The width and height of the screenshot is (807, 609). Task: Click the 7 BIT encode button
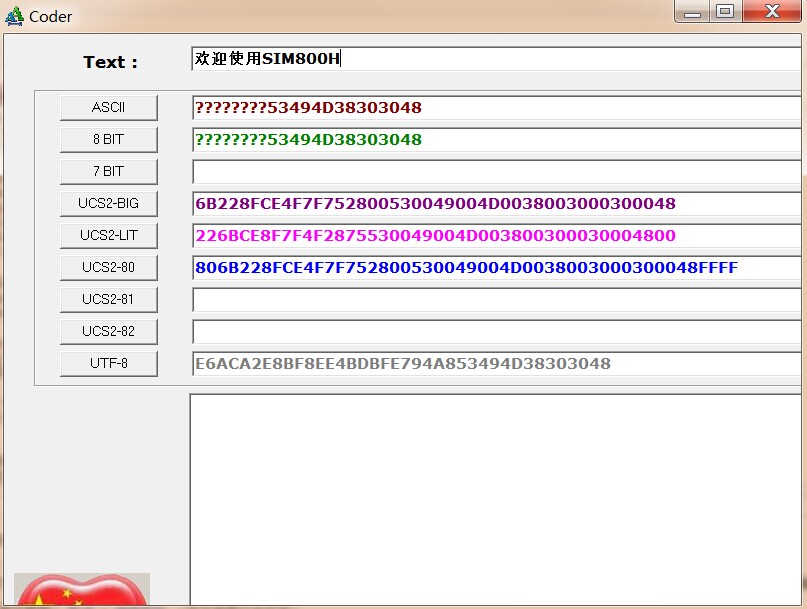point(109,171)
